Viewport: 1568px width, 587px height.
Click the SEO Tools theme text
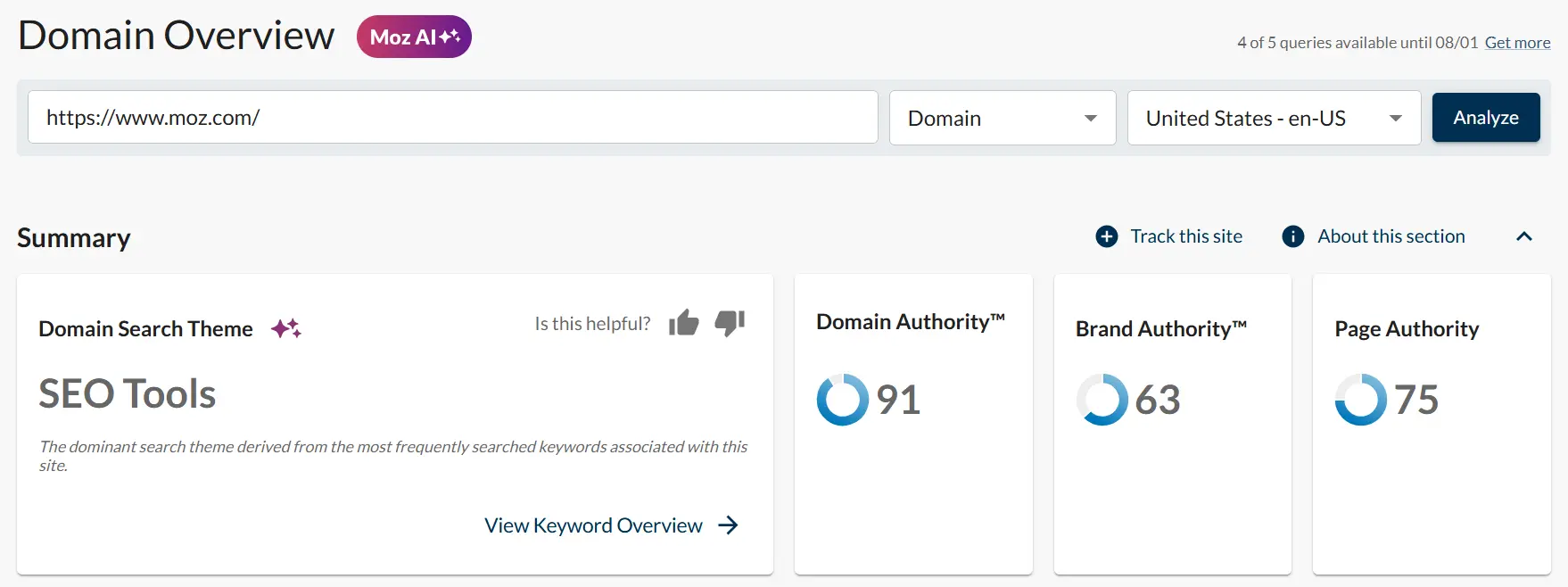(128, 393)
